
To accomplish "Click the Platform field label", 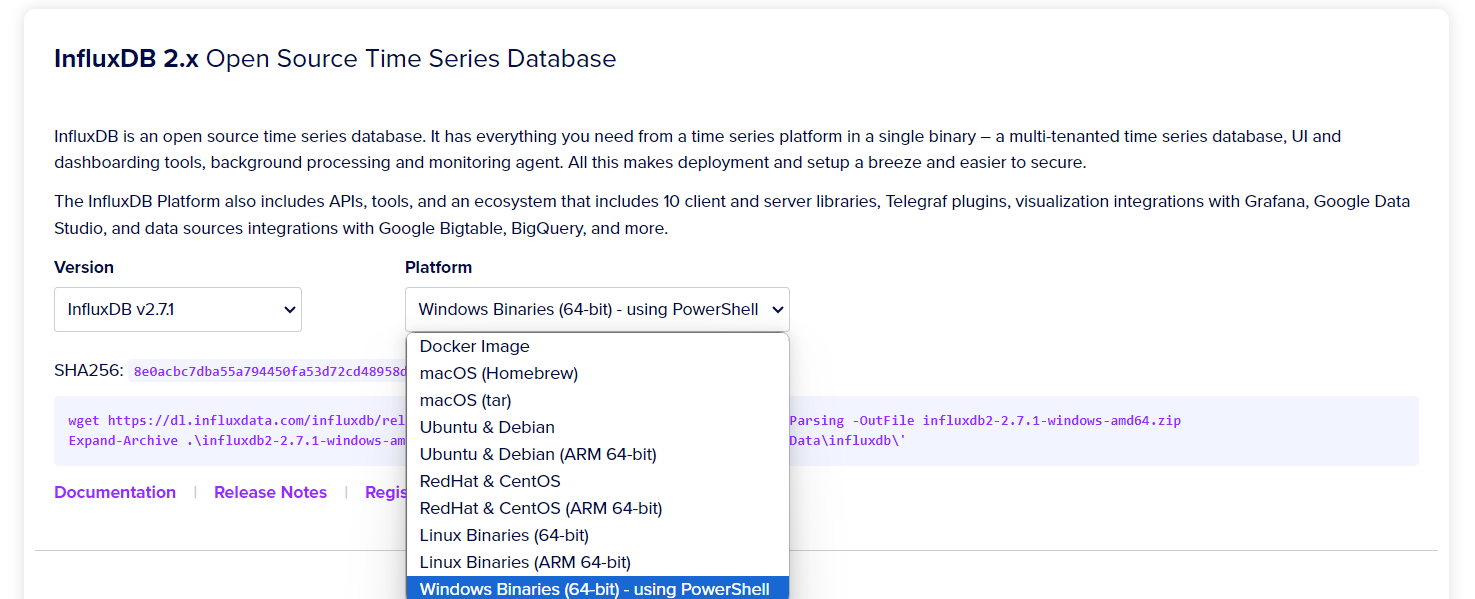I will coord(438,267).
